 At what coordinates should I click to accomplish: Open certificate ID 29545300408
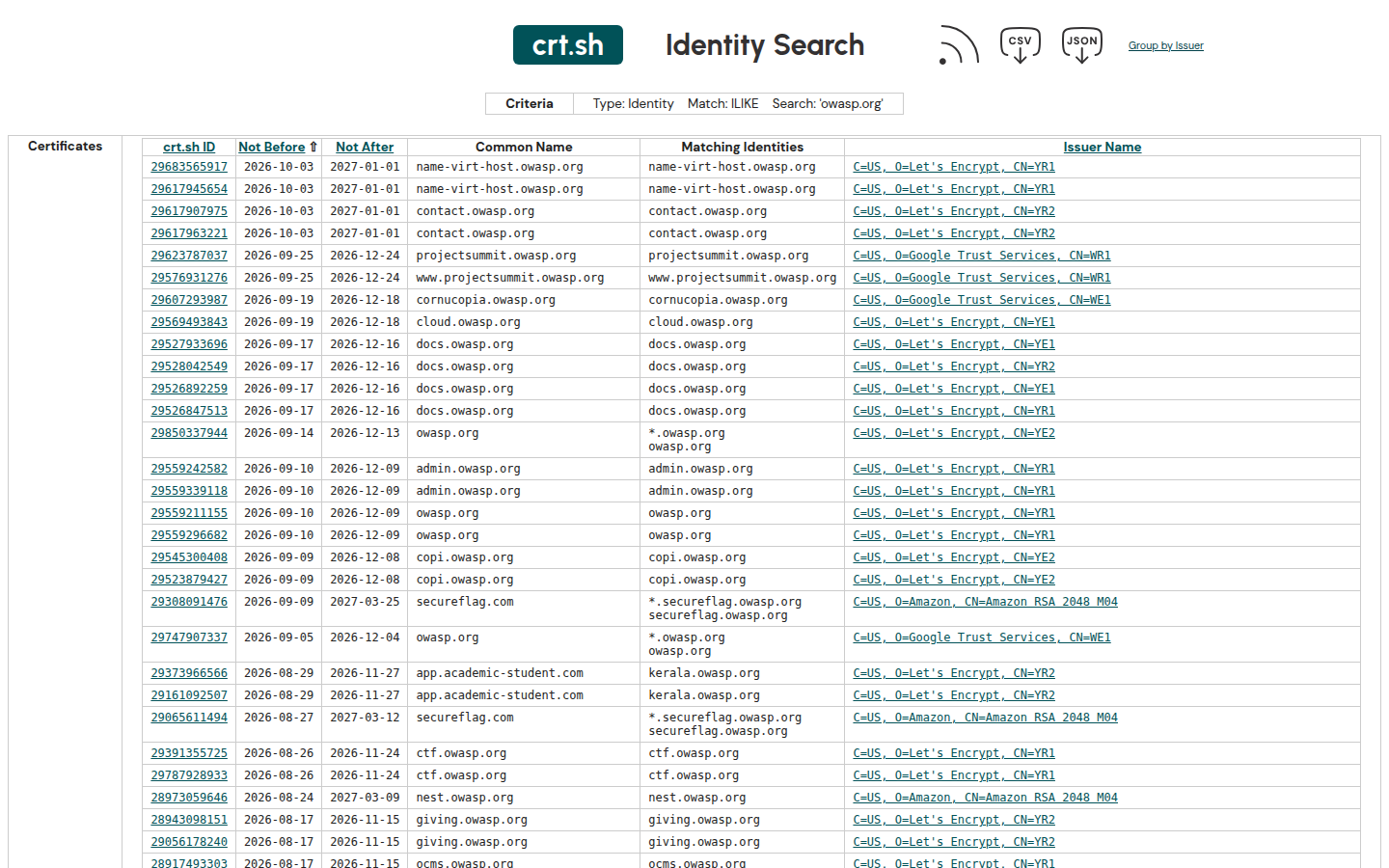pyautogui.click(x=189, y=557)
